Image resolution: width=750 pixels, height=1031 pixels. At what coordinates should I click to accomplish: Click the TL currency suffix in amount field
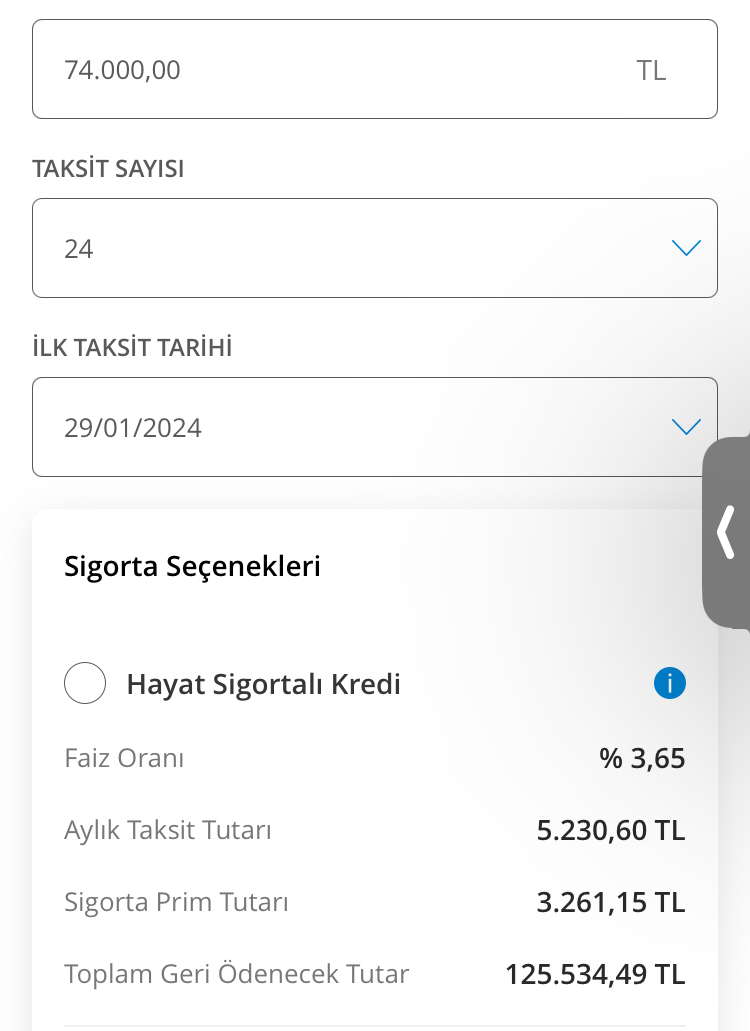coord(651,70)
